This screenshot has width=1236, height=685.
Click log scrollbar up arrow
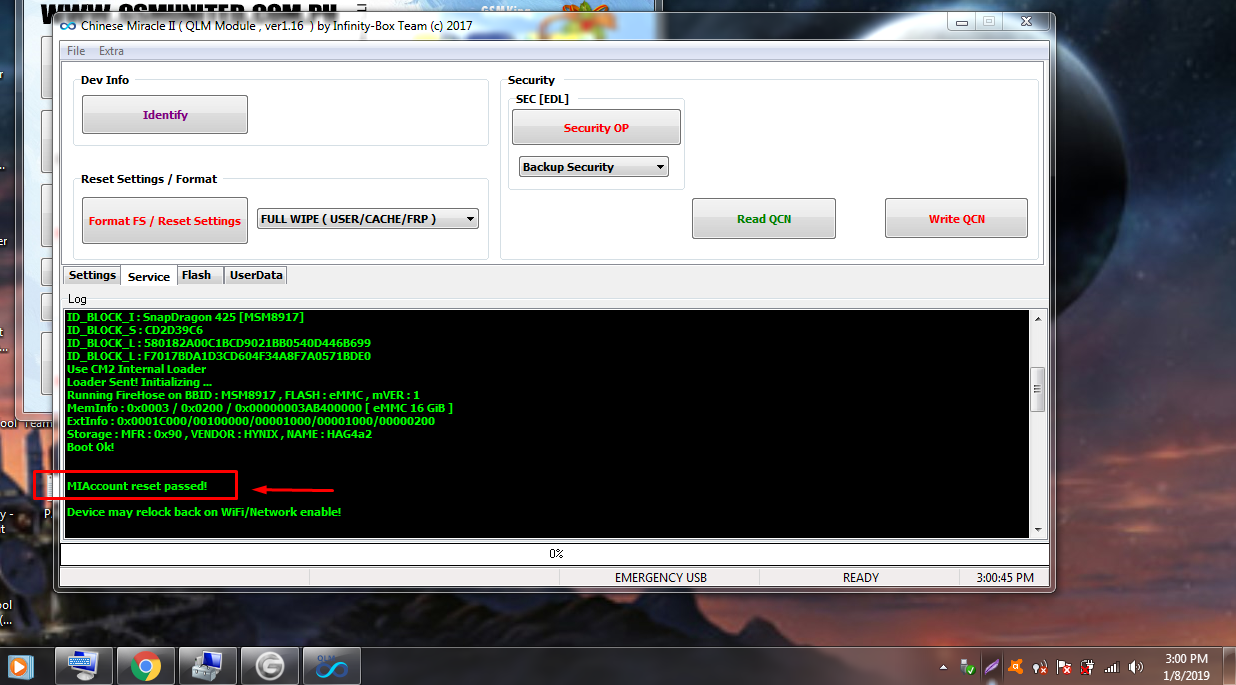1038,320
